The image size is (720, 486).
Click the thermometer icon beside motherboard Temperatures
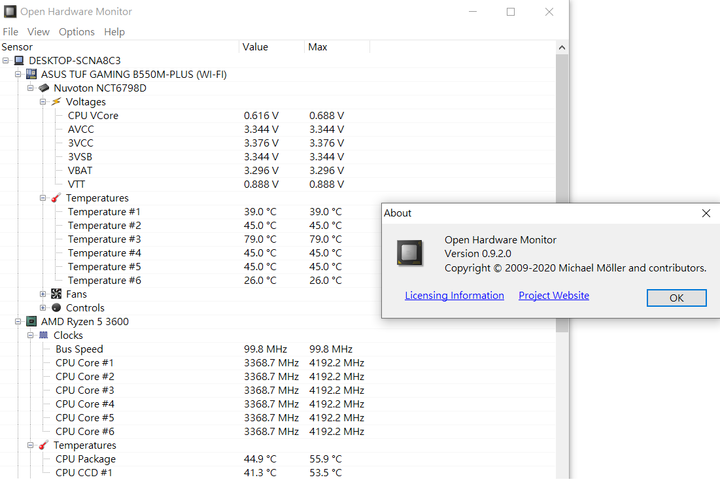click(56, 198)
